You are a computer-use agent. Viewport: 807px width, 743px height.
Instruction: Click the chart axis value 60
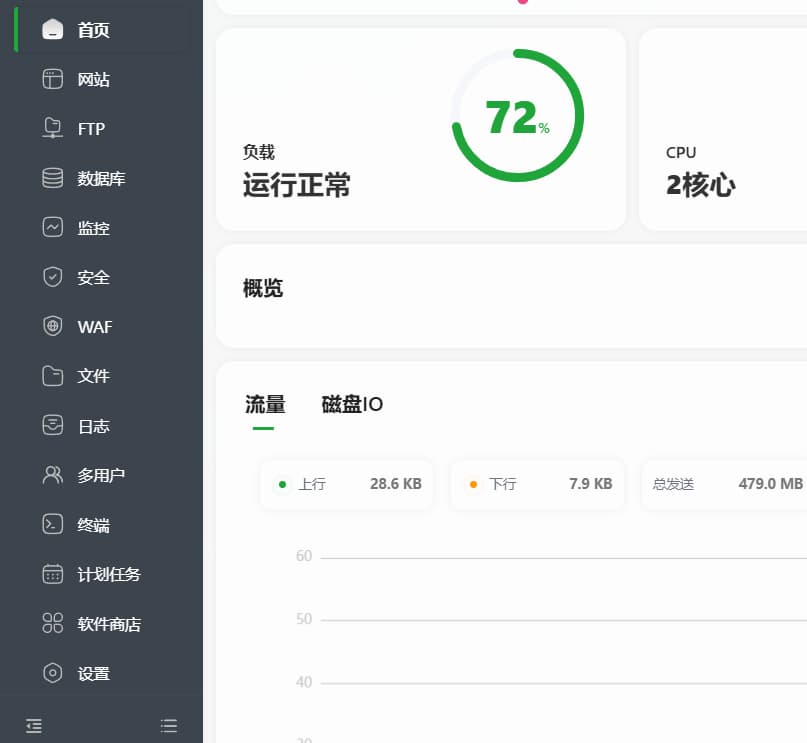(x=304, y=556)
